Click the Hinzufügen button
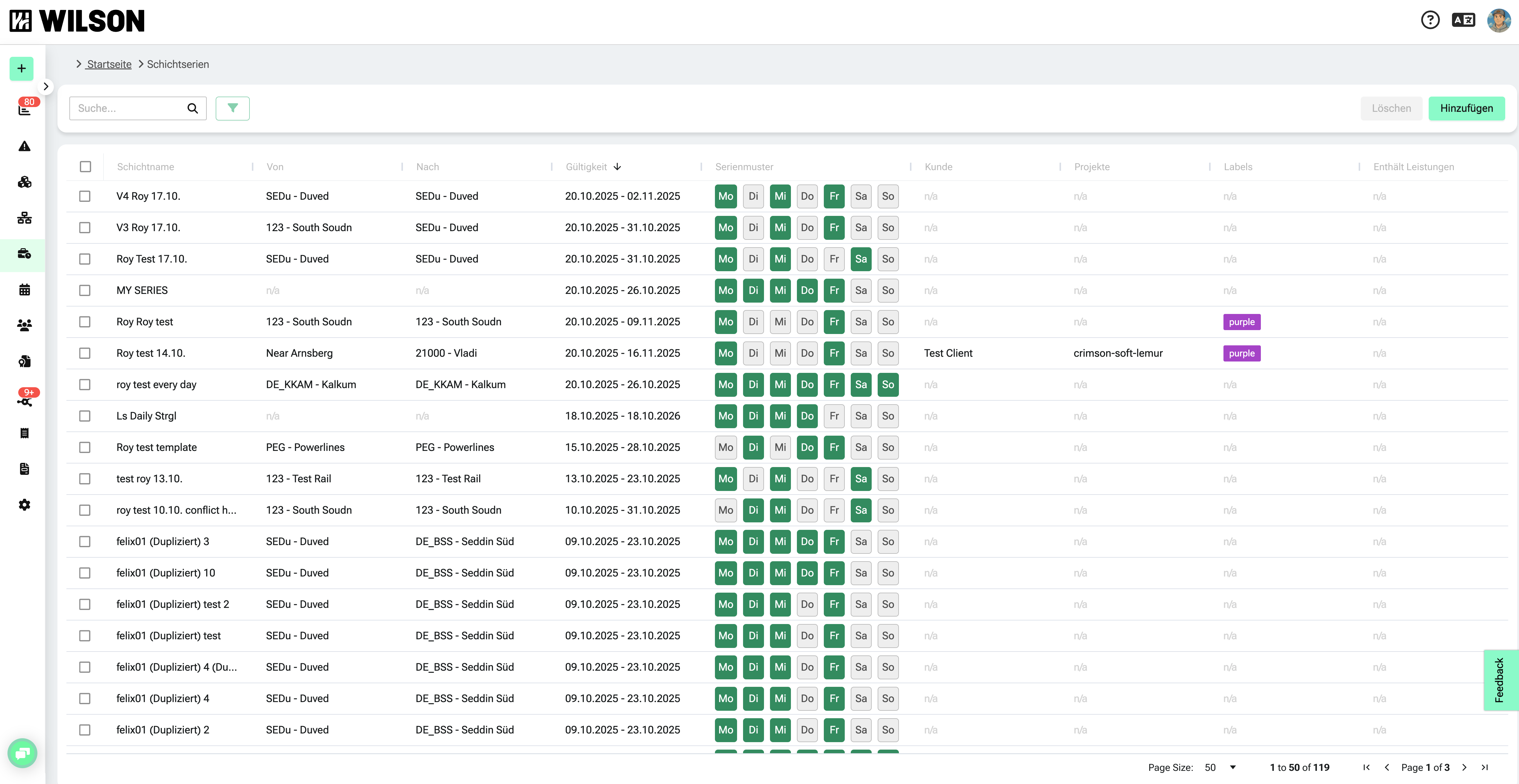The height and width of the screenshot is (784, 1519). pos(1466,109)
